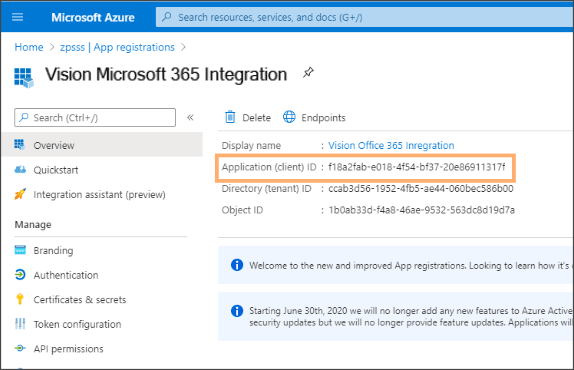Click the Home breadcrumb link

(x=29, y=47)
